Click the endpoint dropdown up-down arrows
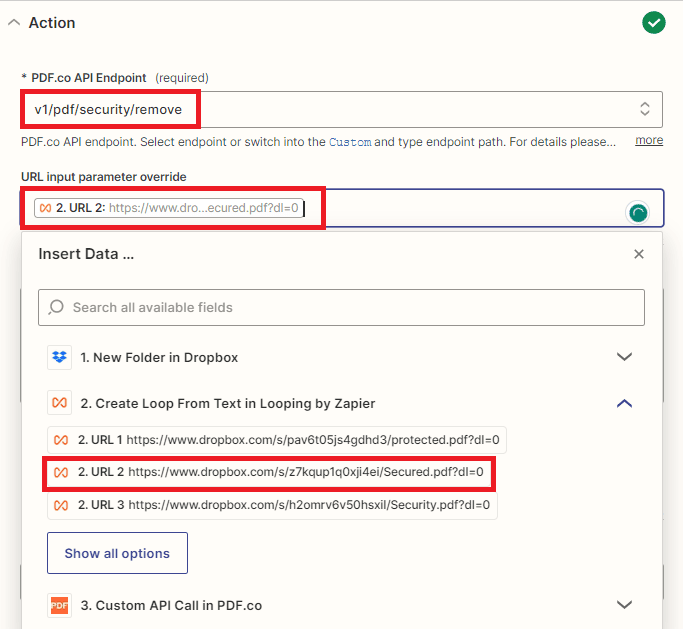Screen dimensions: 683x629 (x=645, y=109)
